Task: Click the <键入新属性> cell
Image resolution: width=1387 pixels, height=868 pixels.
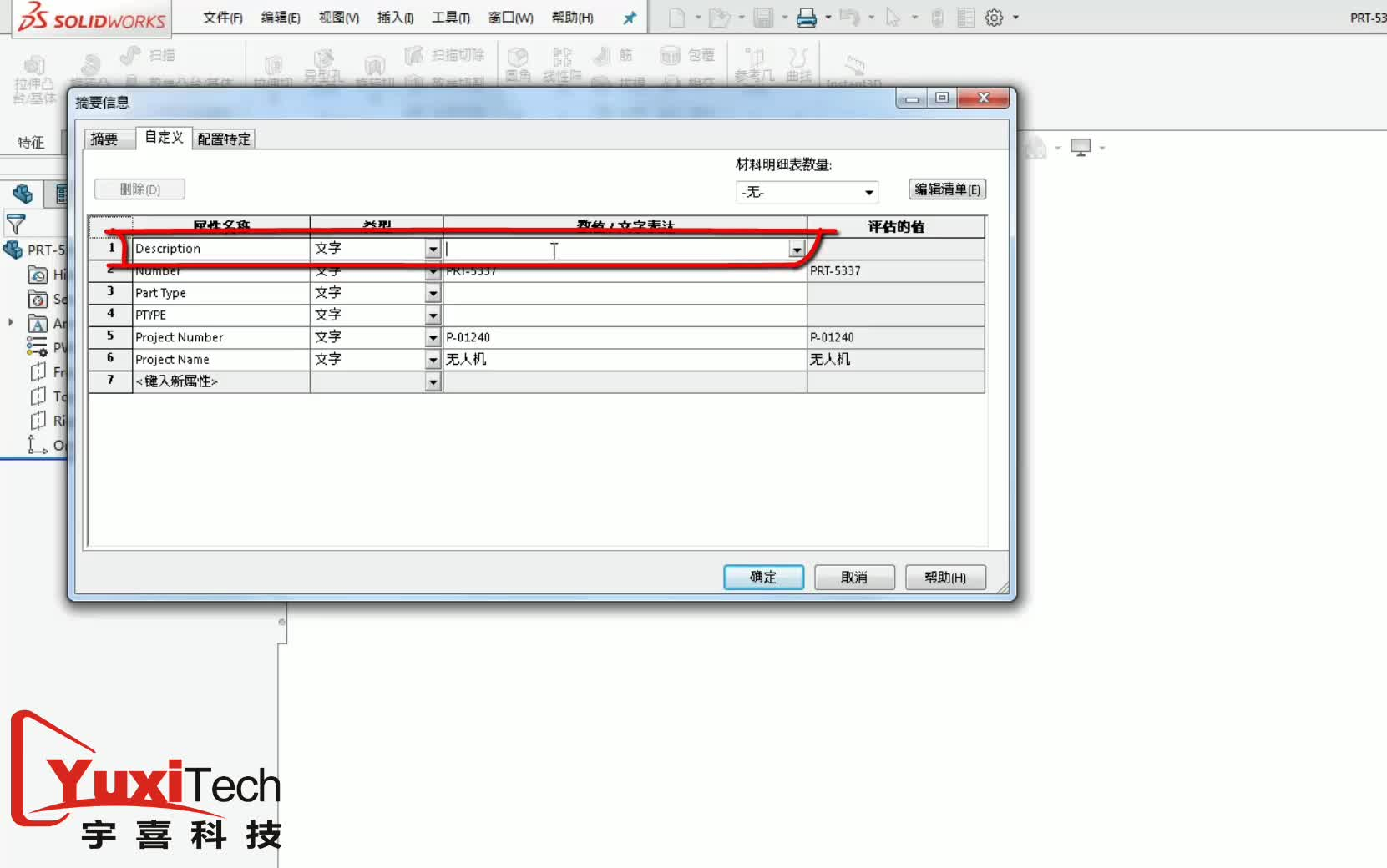Action: point(221,381)
